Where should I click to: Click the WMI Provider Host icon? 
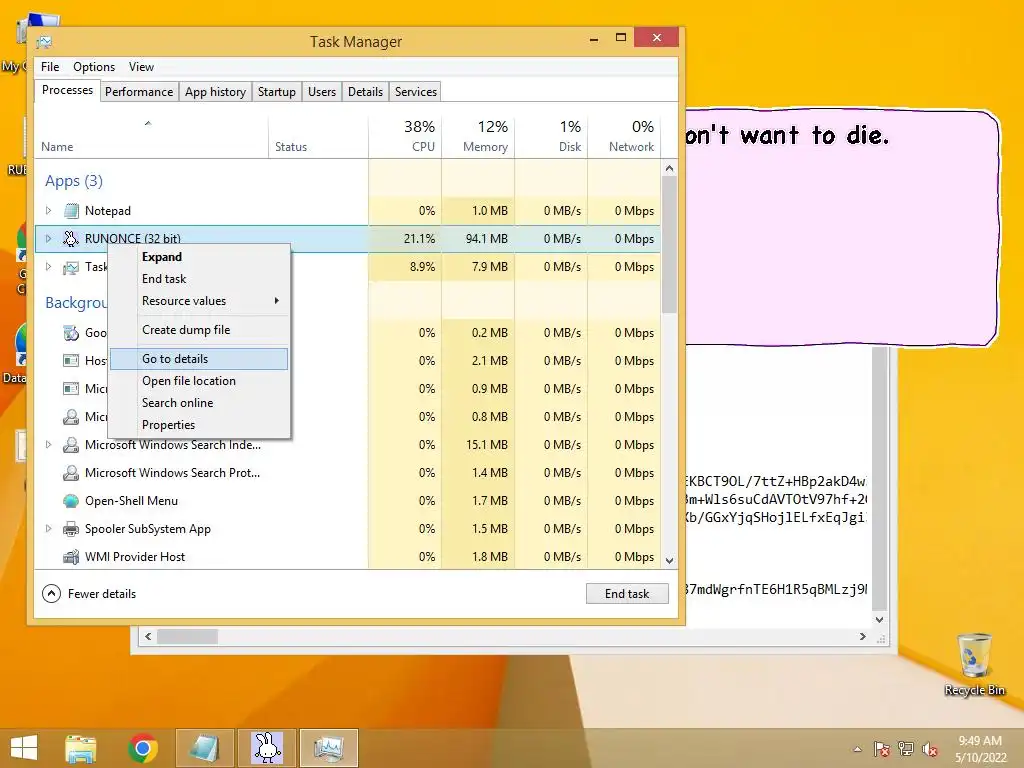click(x=71, y=557)
